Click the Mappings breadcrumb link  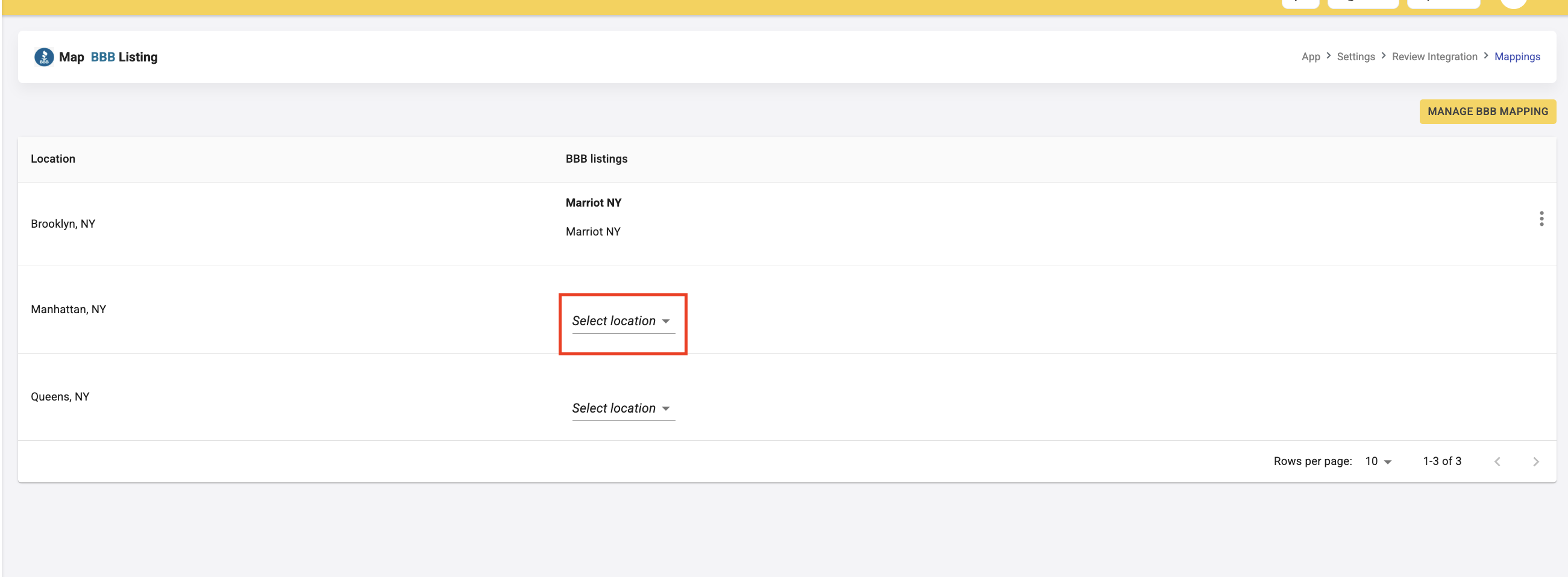click(1517, 57)
